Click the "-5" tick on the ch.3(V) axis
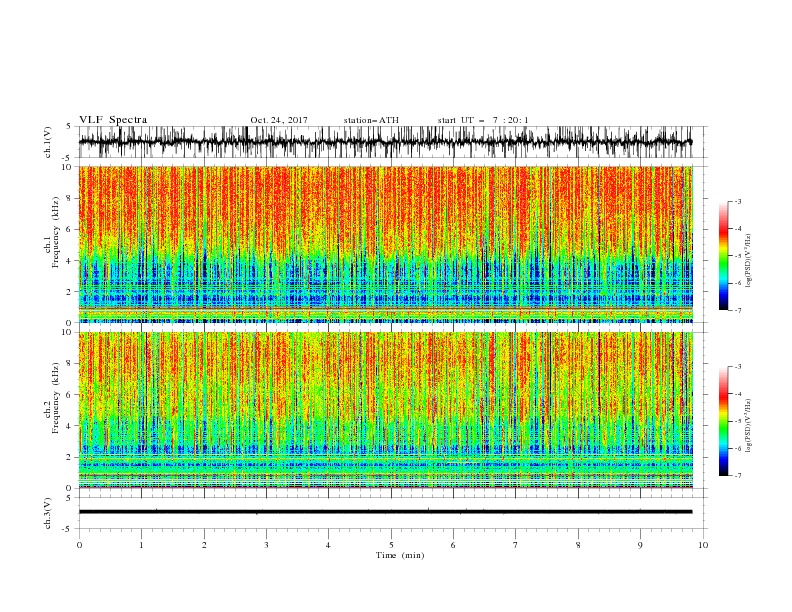 tap(68, 529)
